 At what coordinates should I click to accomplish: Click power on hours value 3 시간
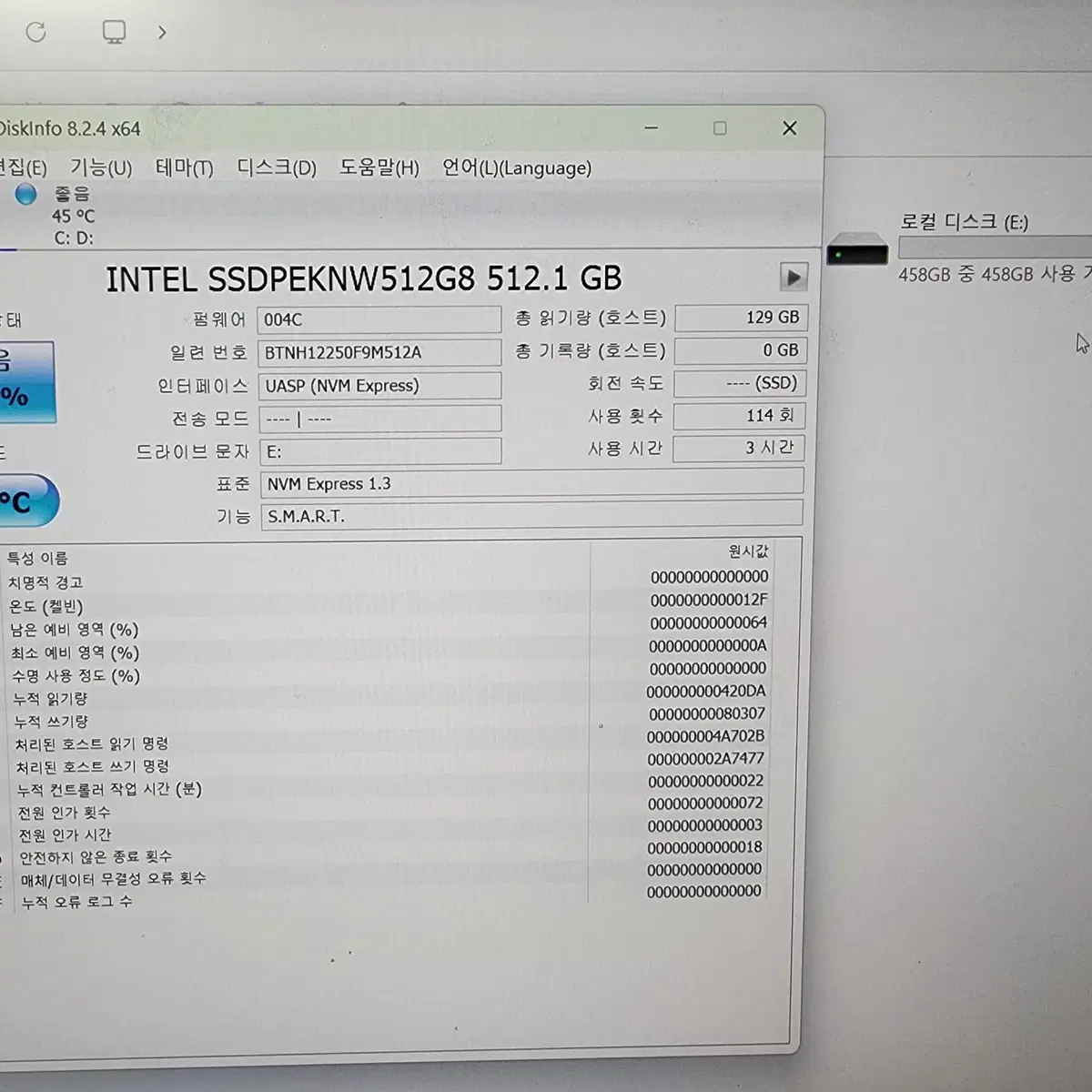point(739,448)
